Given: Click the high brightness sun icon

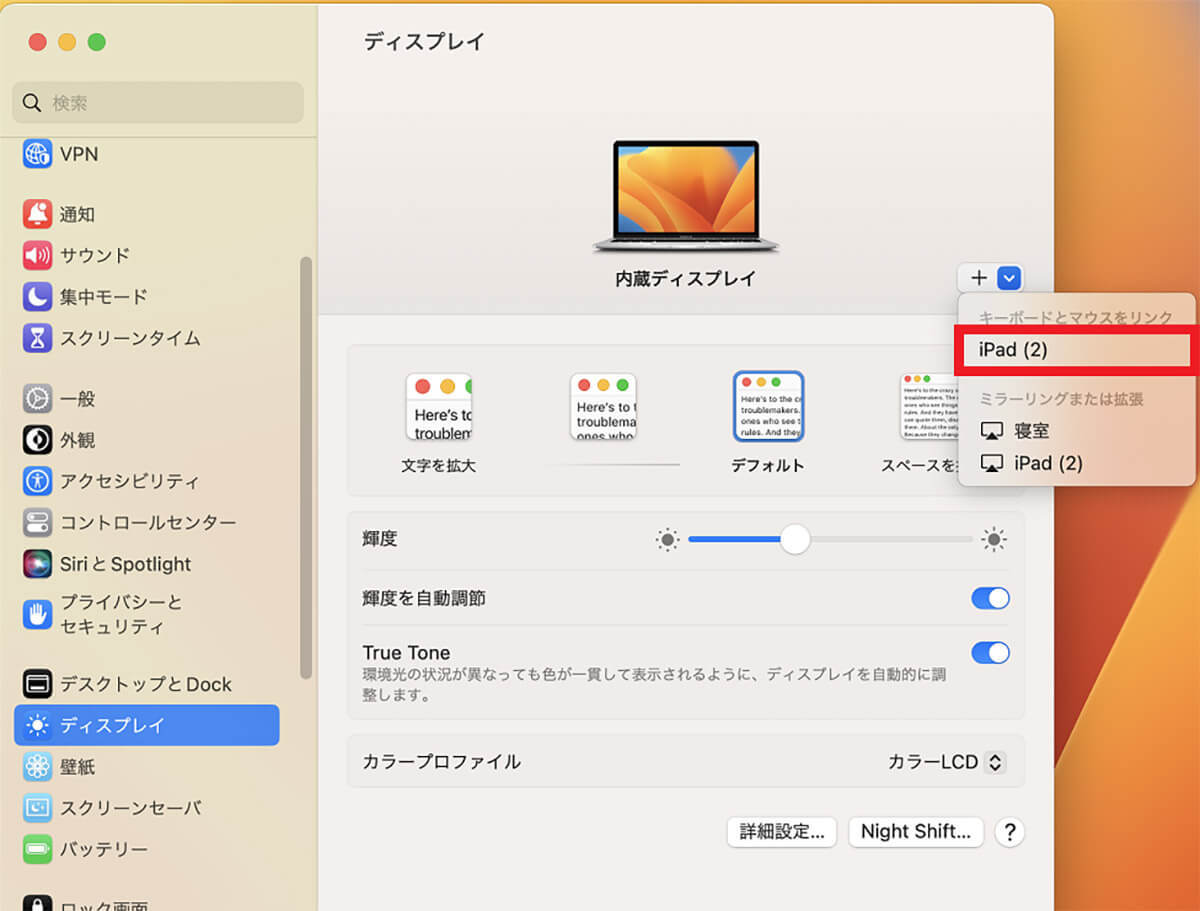Looking at the screenshot, I should [993, 540].
